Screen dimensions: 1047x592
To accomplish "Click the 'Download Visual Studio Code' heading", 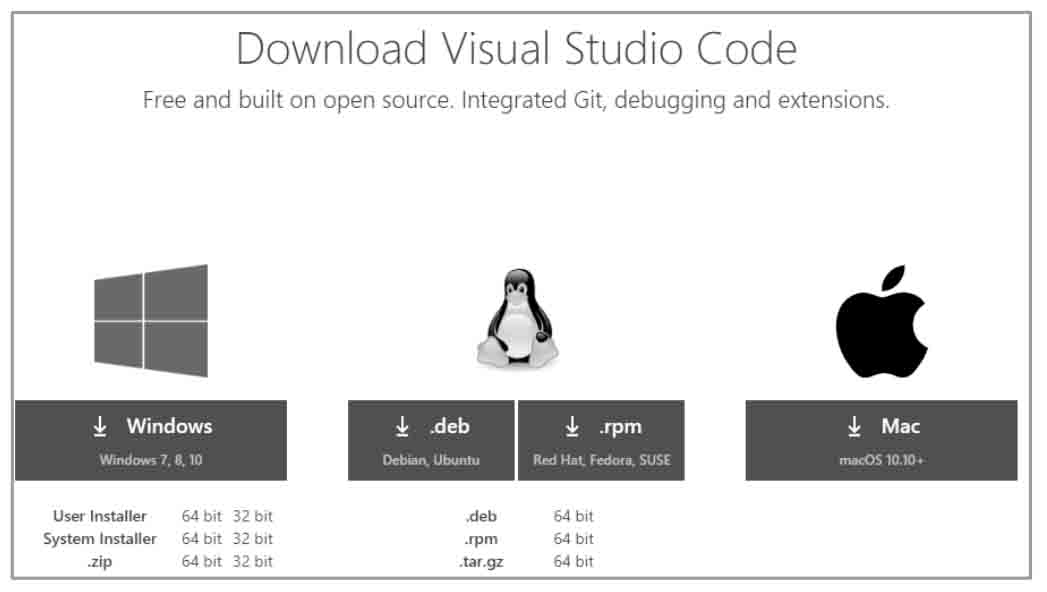I will point(517,49).
